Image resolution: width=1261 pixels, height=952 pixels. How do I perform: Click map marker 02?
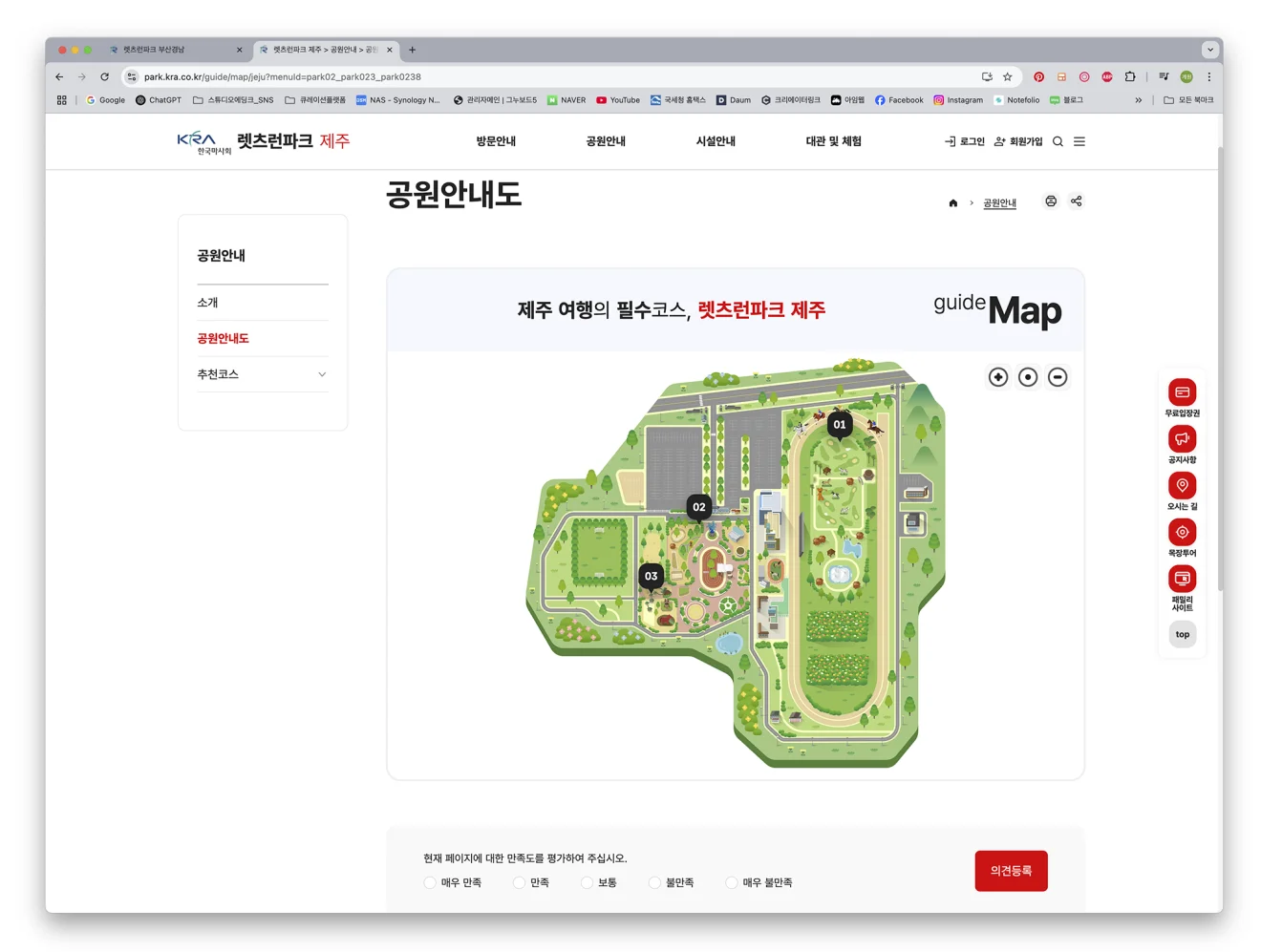(699, 508)
